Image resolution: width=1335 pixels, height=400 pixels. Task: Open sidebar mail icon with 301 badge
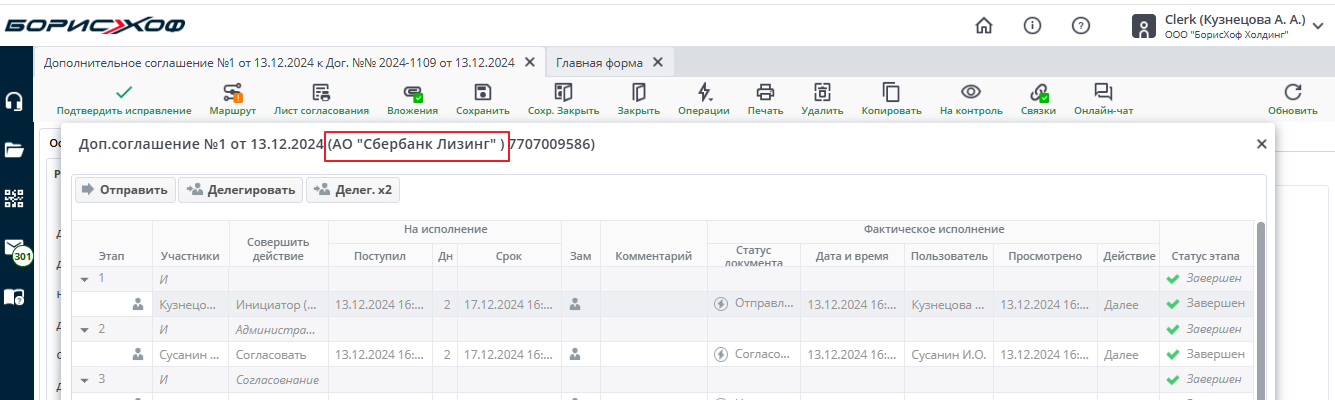tap(15, 248)
